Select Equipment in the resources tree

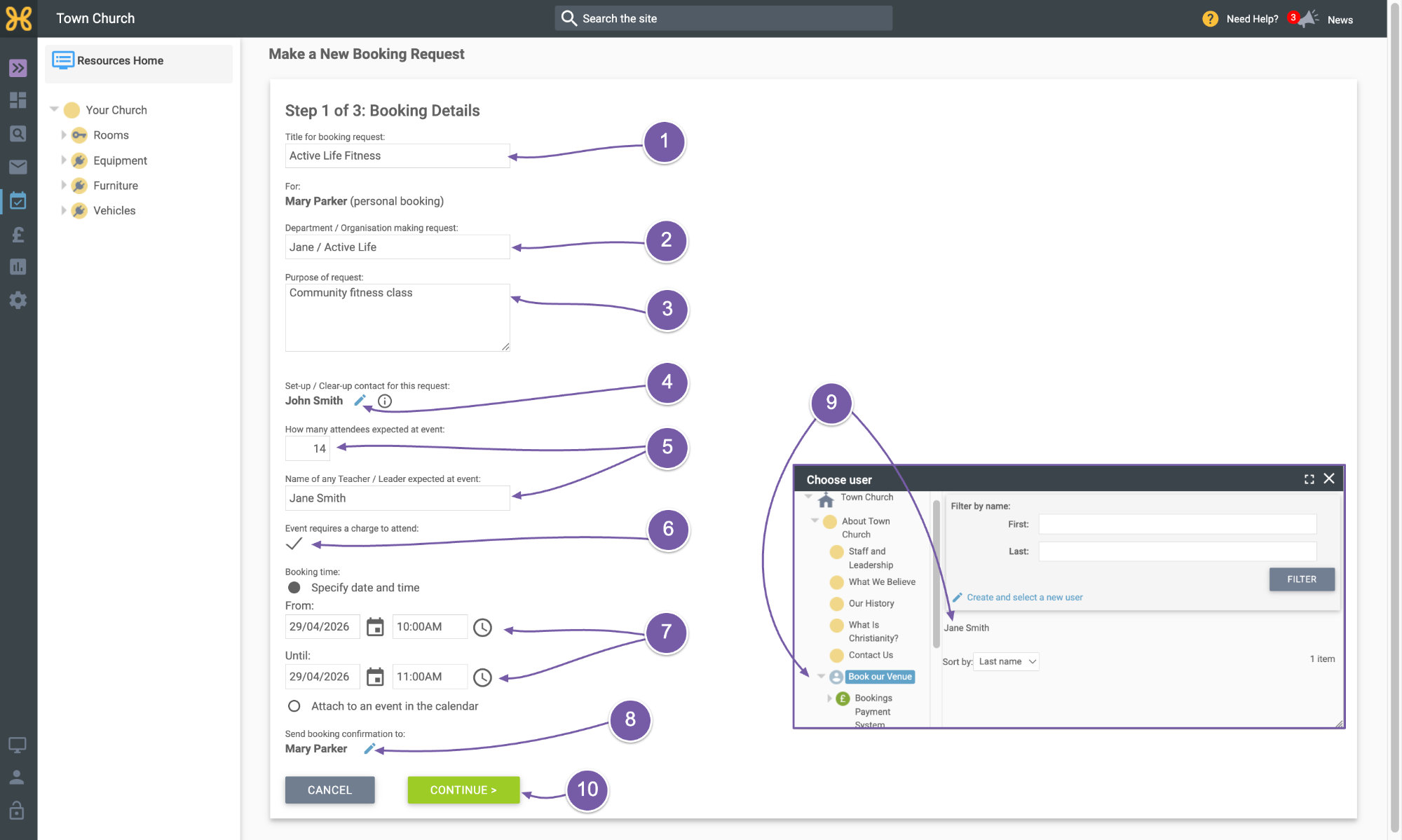pyautogui.click(x=120, y=160)
